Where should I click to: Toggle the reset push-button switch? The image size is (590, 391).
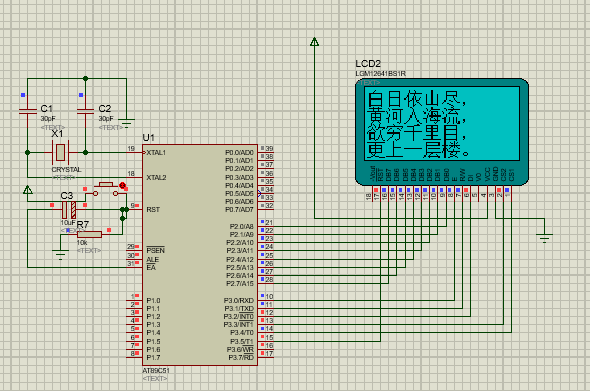click(106, 189)
